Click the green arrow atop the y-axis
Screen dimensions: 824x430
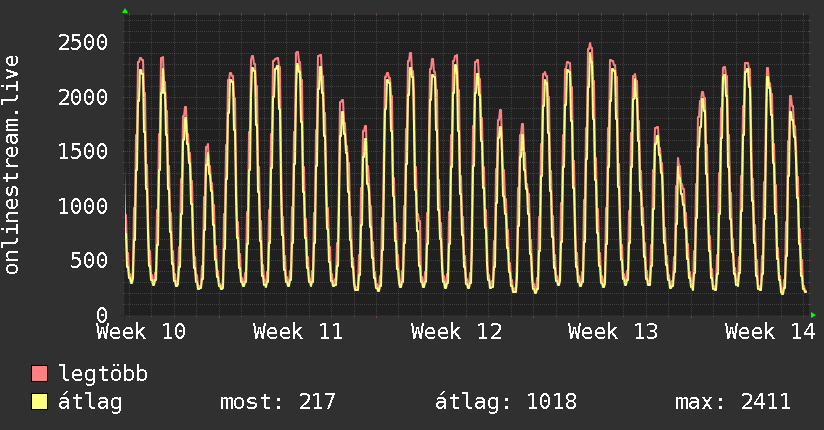[x=125, y=11]
